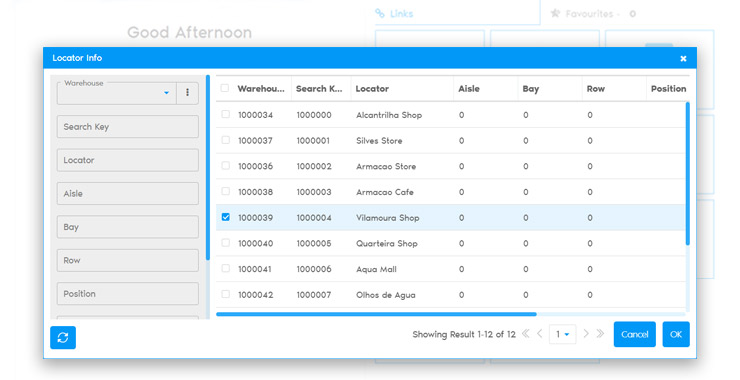Jump to the last results page
The height and width of the screenshot is (380, 740).
[600, 334]
